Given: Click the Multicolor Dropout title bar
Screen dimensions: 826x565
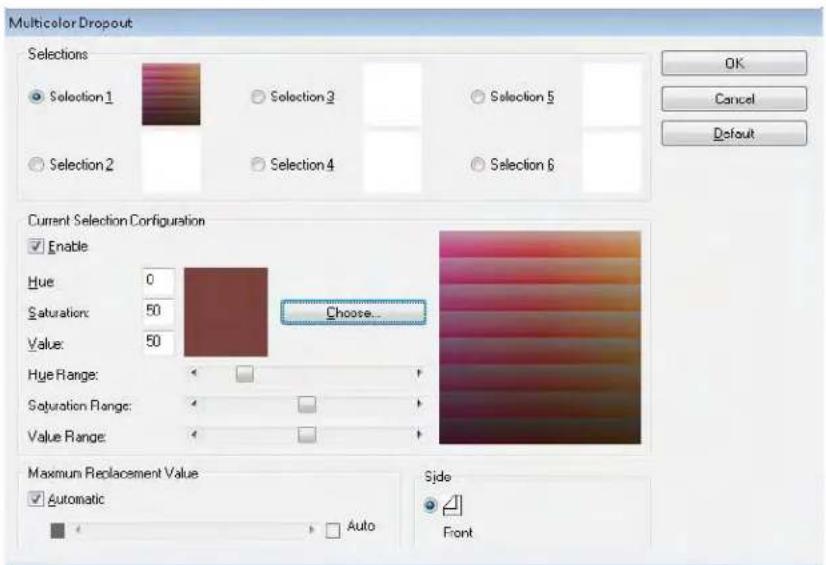Looking at the screenshot, I should coord(413,23).
